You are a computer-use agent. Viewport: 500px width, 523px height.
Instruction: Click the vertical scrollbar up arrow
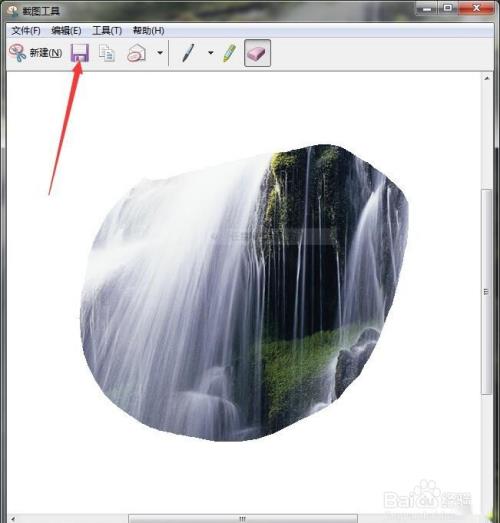(487, 78)
